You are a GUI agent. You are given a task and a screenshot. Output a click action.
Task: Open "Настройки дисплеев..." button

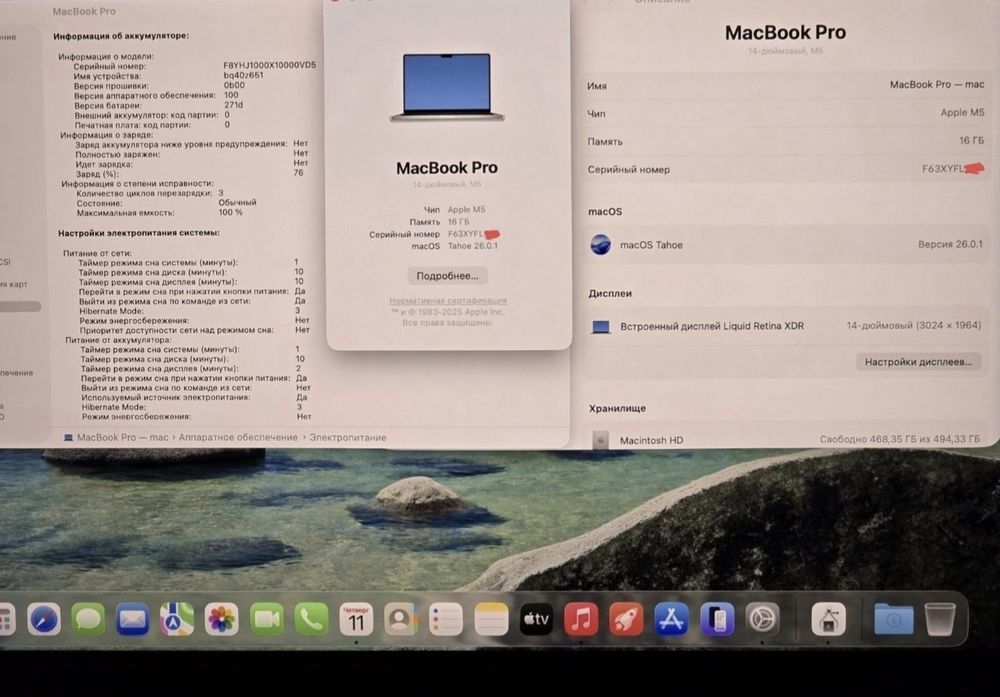pos(918,362)
